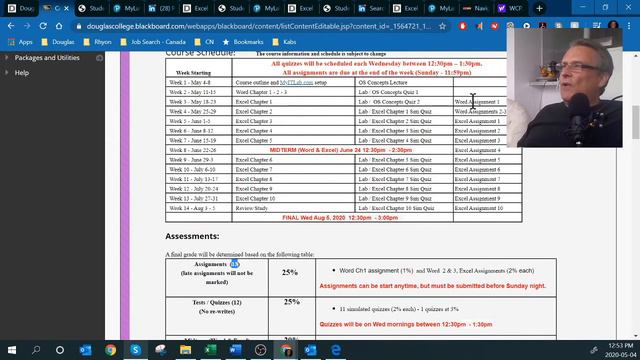Open the first Outlook taskbar icon
The width and height of the screenshot is (640, 360).
point(85,350)
